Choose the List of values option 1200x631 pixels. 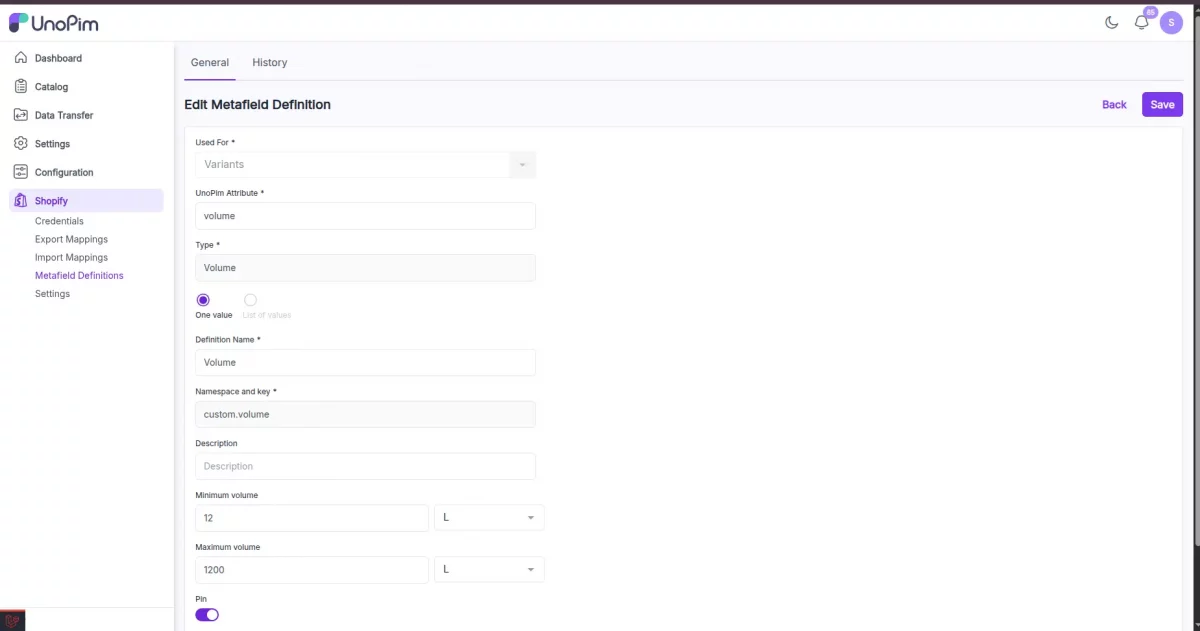[250, 300]
